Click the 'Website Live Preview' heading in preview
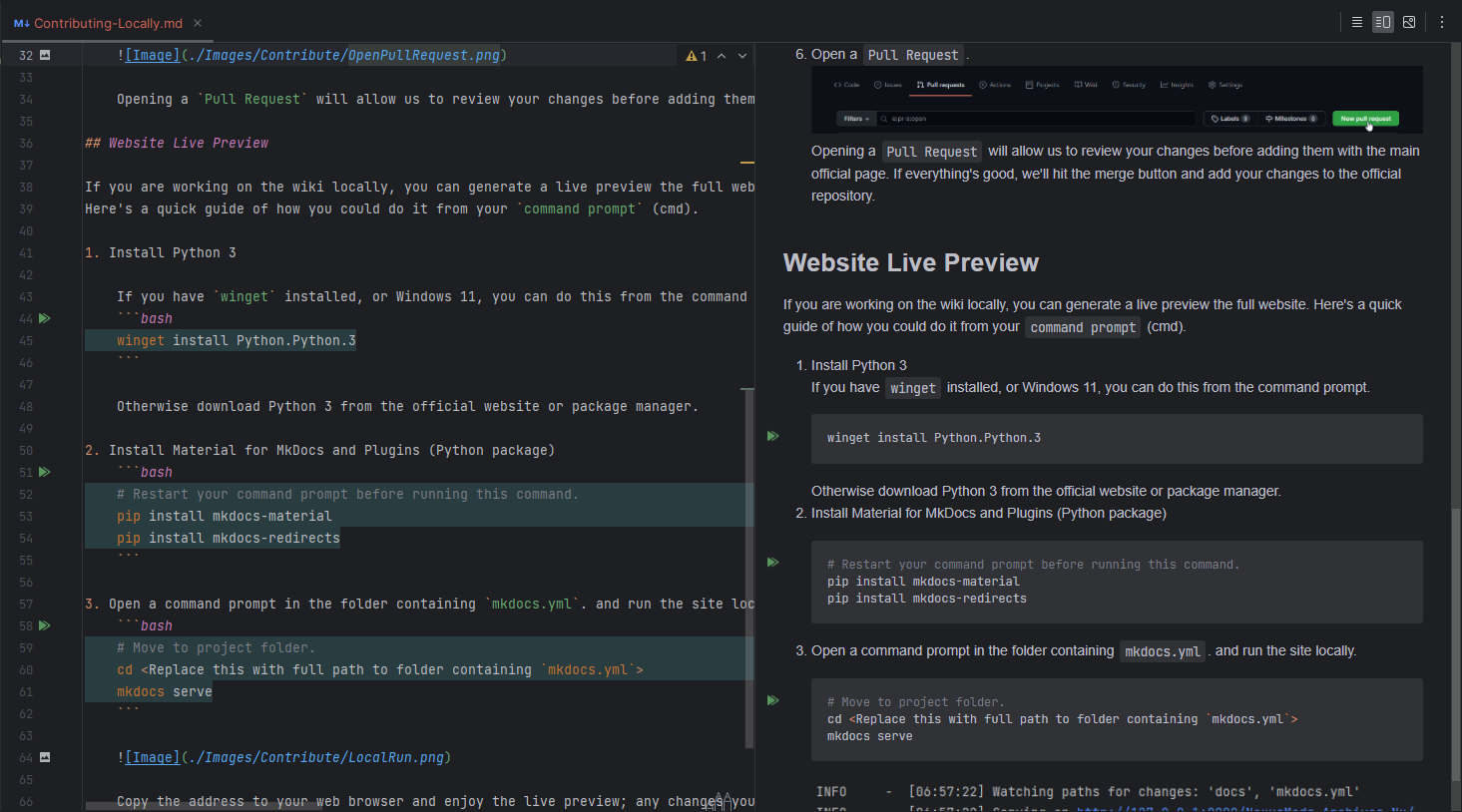This screenshot has height=812, width=1462. (911, 262)
